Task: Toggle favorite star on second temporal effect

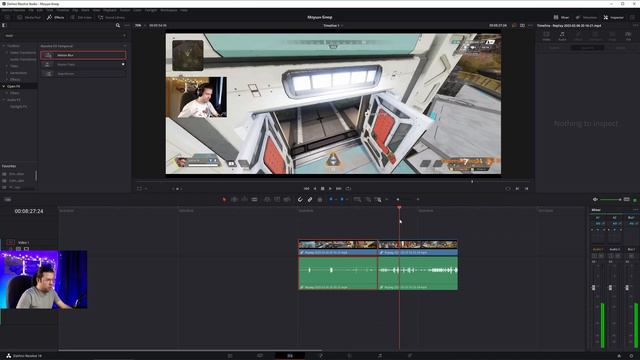Action: point(123,64)
